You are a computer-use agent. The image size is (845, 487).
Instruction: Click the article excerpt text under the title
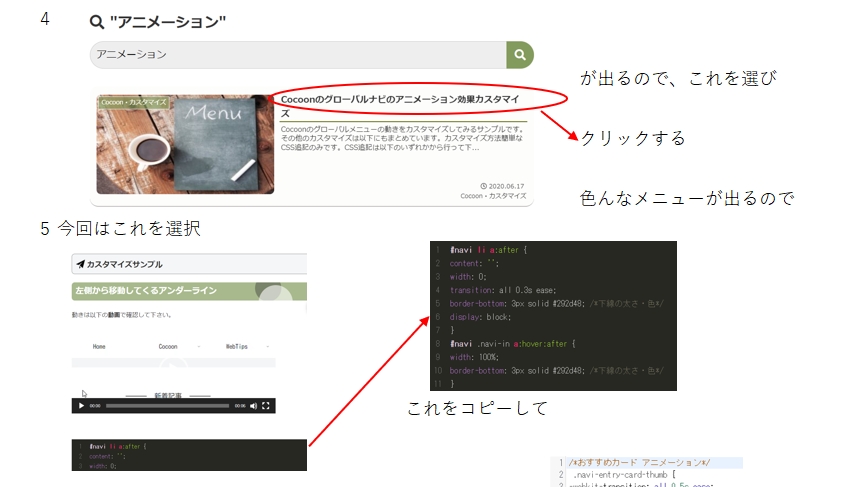(x=402, y=139)
